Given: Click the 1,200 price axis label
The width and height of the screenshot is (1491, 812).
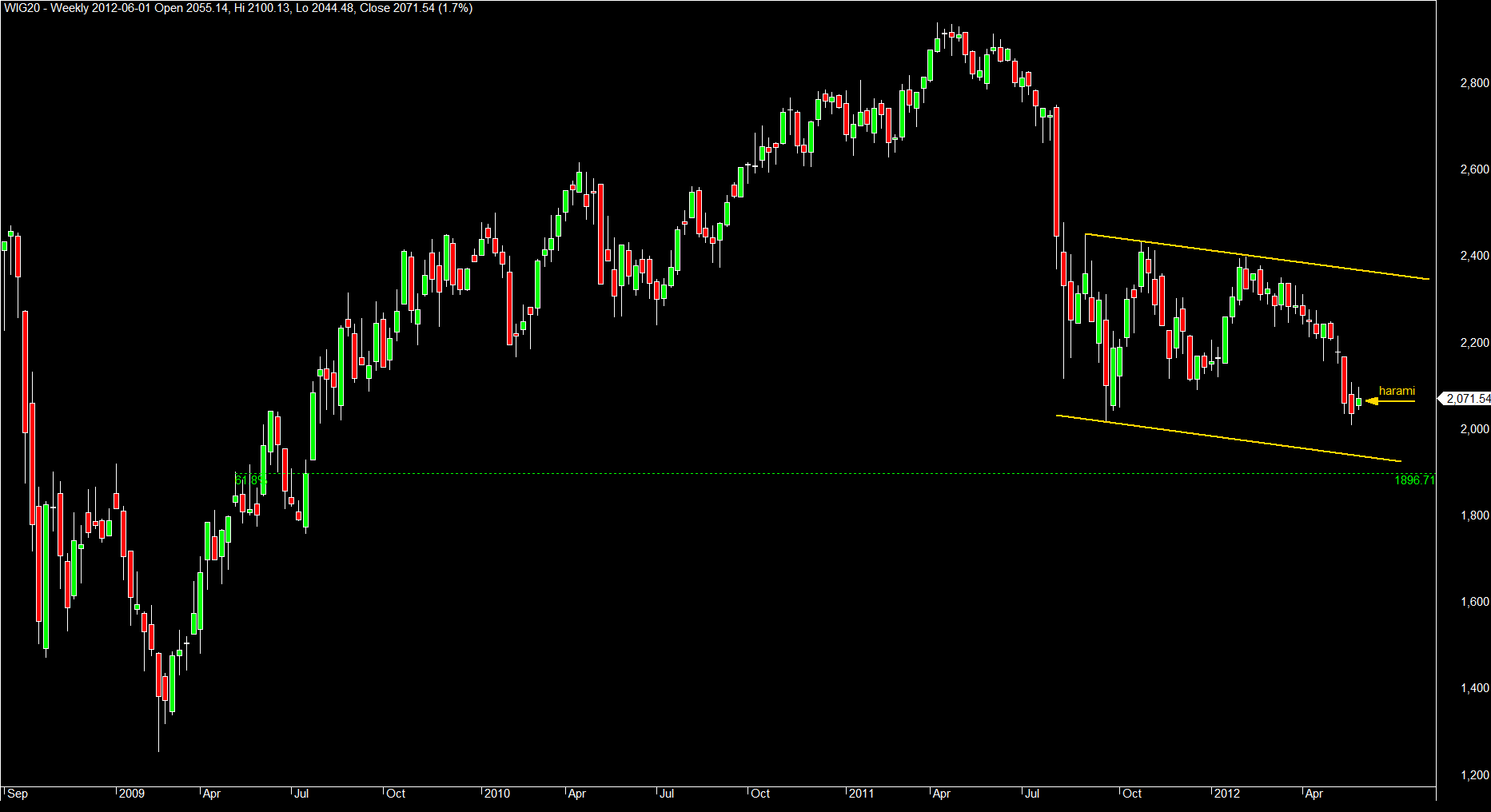Looking at the screenshot, I should point(1474,774).
